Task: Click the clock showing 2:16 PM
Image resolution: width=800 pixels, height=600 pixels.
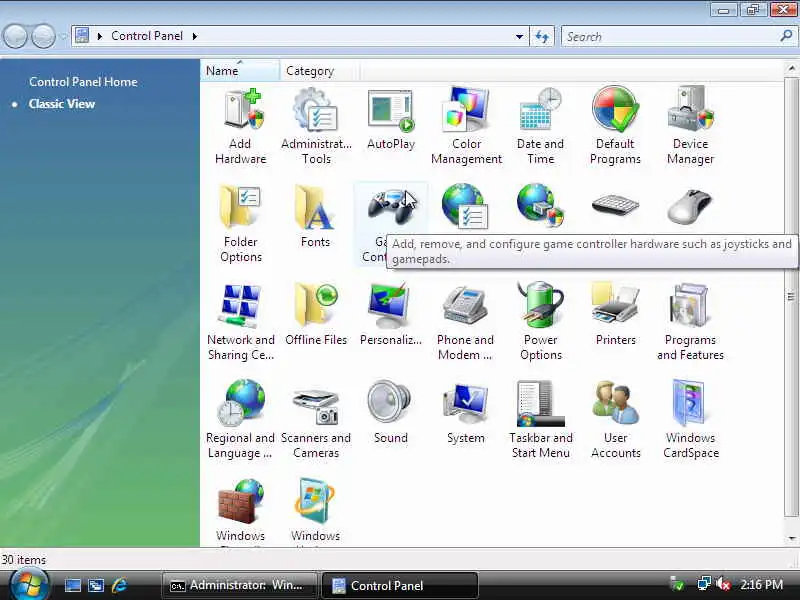Action: 761,584
